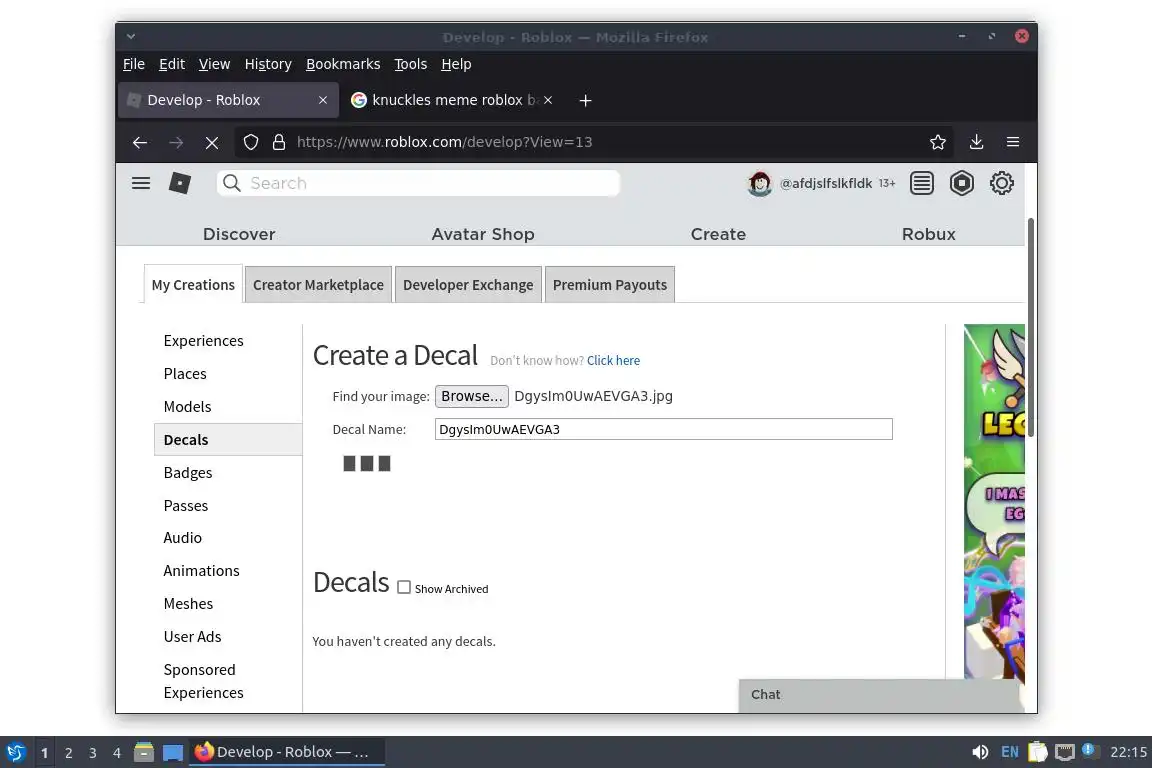Open the Edit menu
The height and width of the screenshot is (768, 1152).
click(172, 64)
